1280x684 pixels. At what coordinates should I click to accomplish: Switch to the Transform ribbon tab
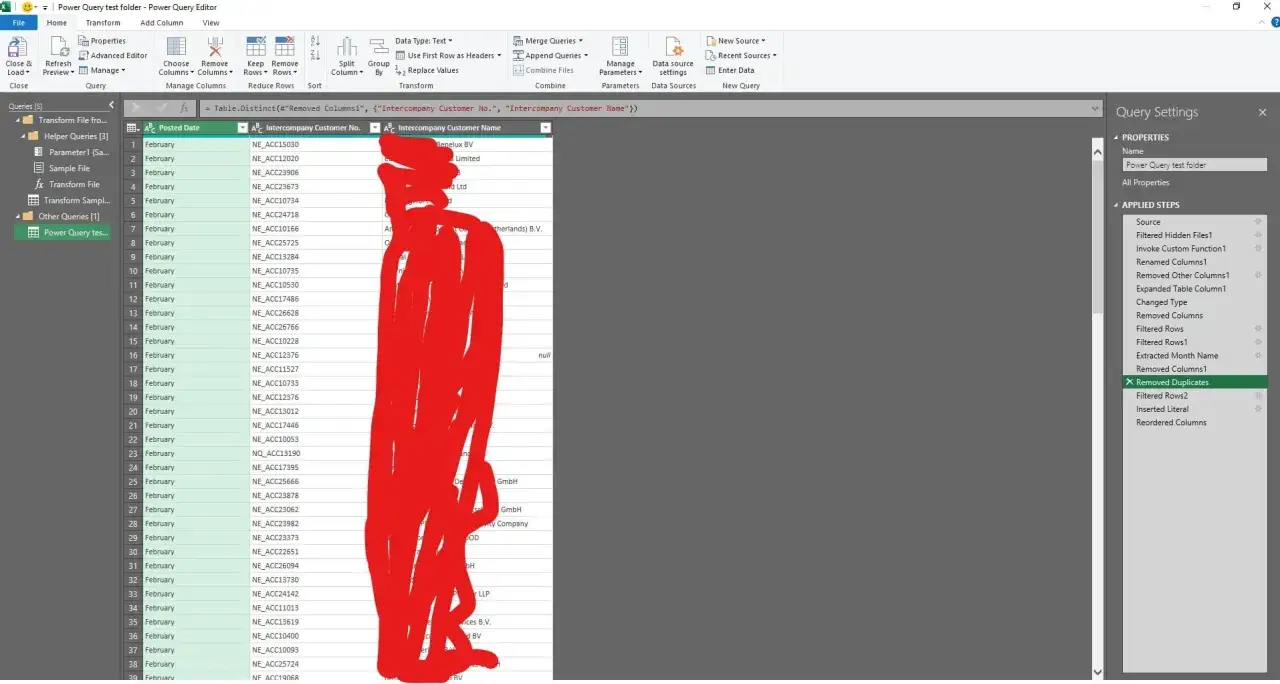(103, 22)
